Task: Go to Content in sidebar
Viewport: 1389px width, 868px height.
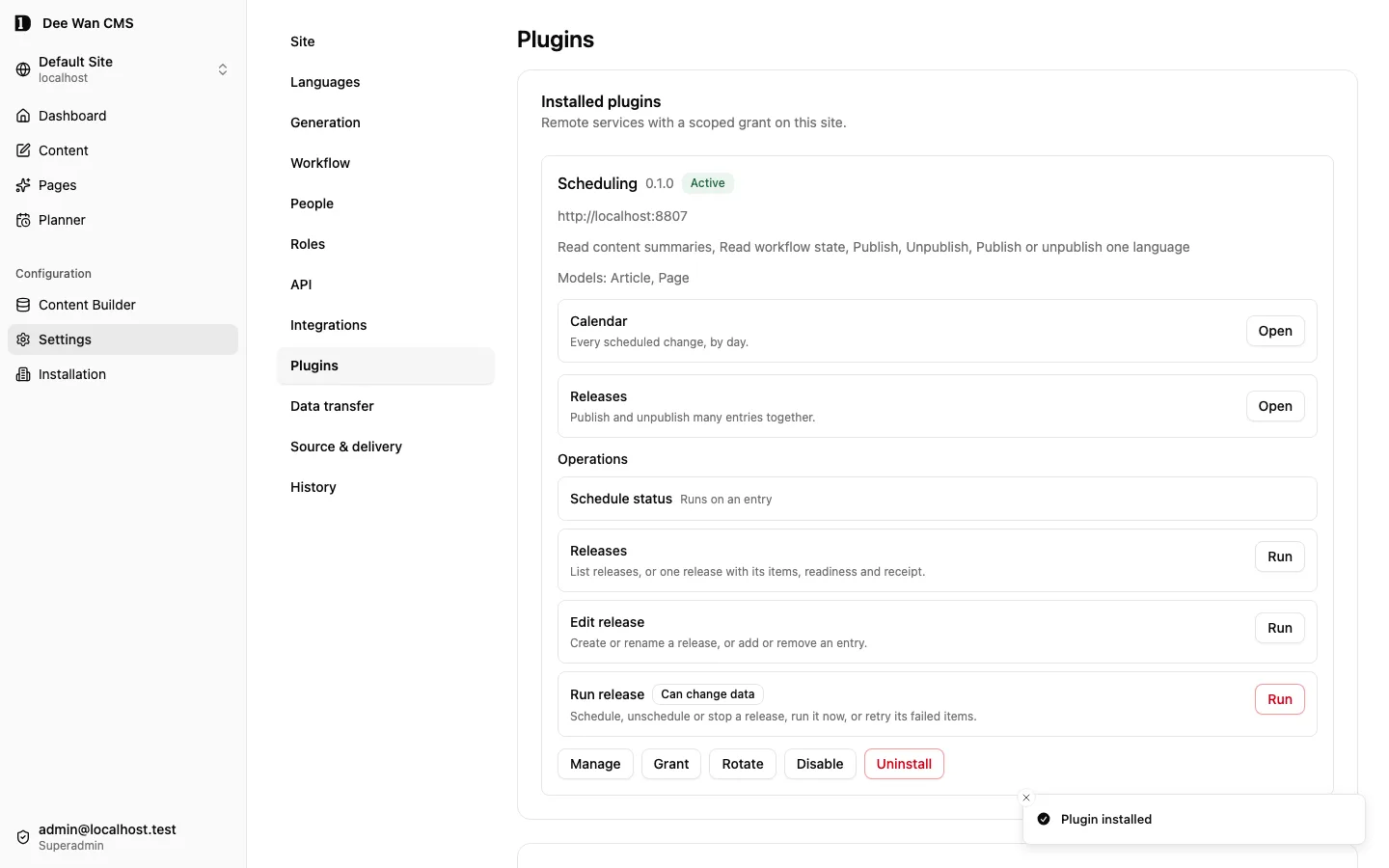Action: pyautogui.click(x=123, y=150)
